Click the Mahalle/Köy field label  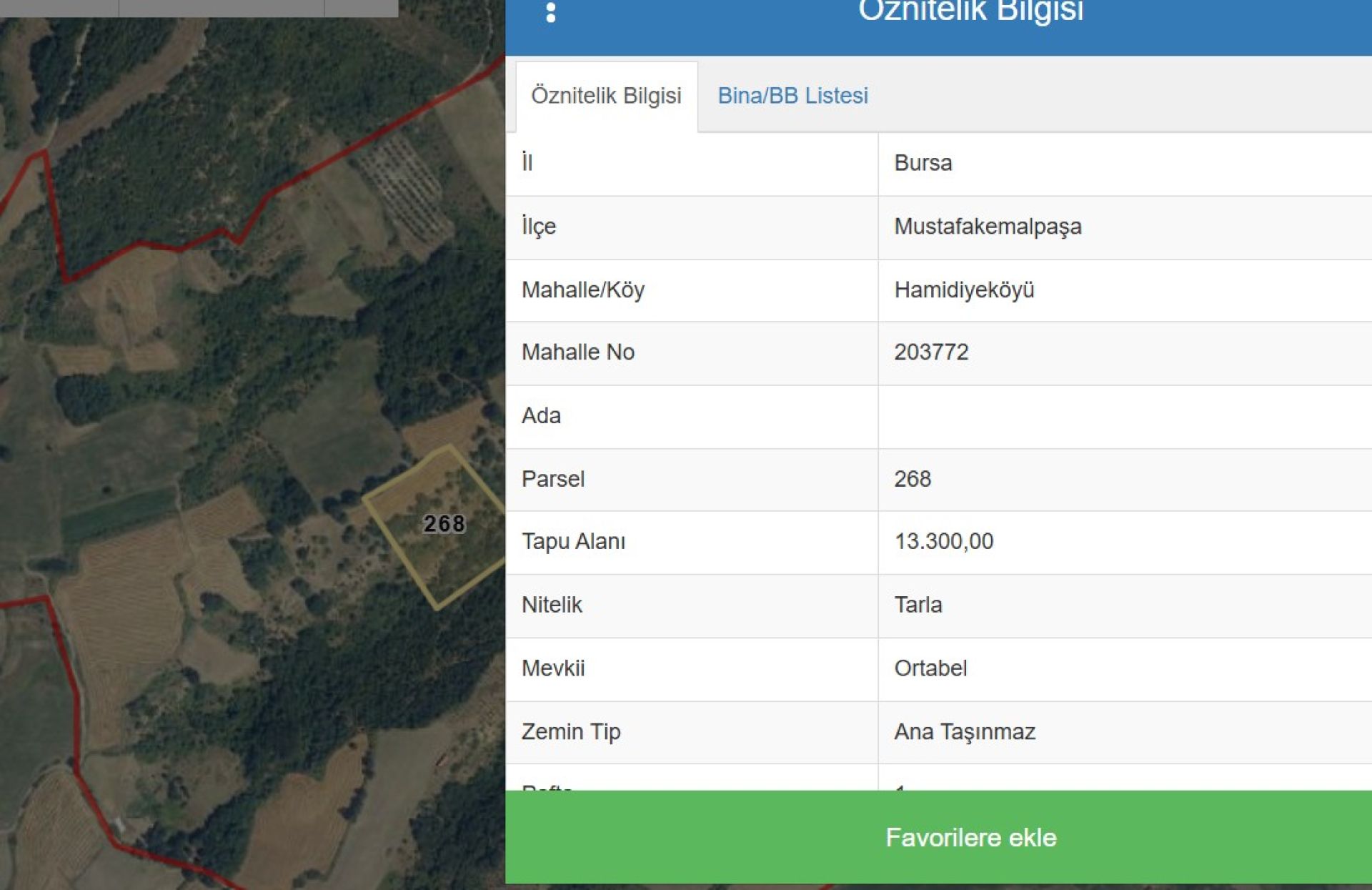[x=583, y=290]
